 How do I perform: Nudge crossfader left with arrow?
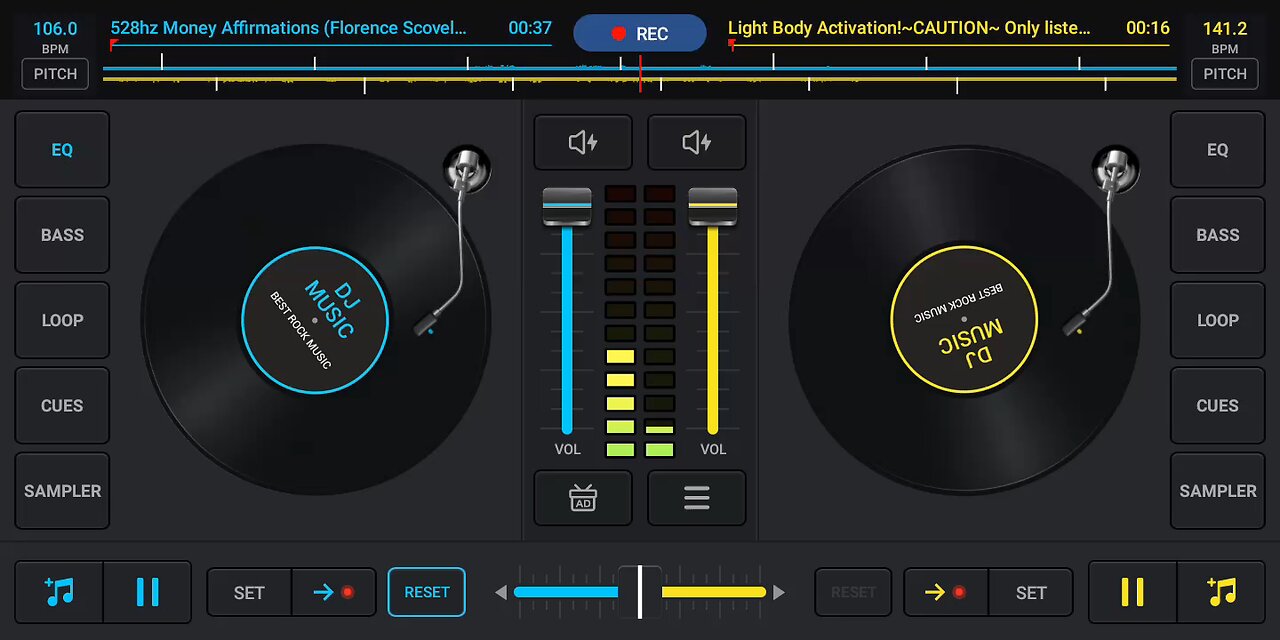pos(501,592)
